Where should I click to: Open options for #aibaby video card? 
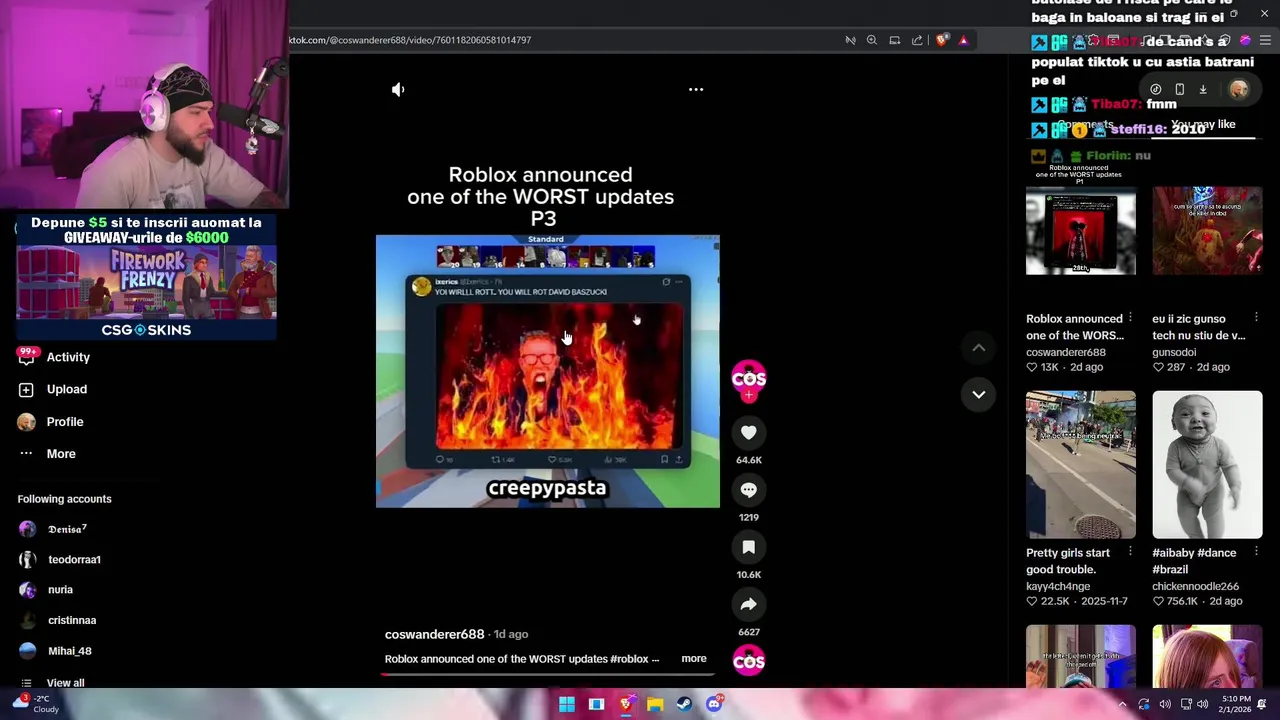(1257, 552)
